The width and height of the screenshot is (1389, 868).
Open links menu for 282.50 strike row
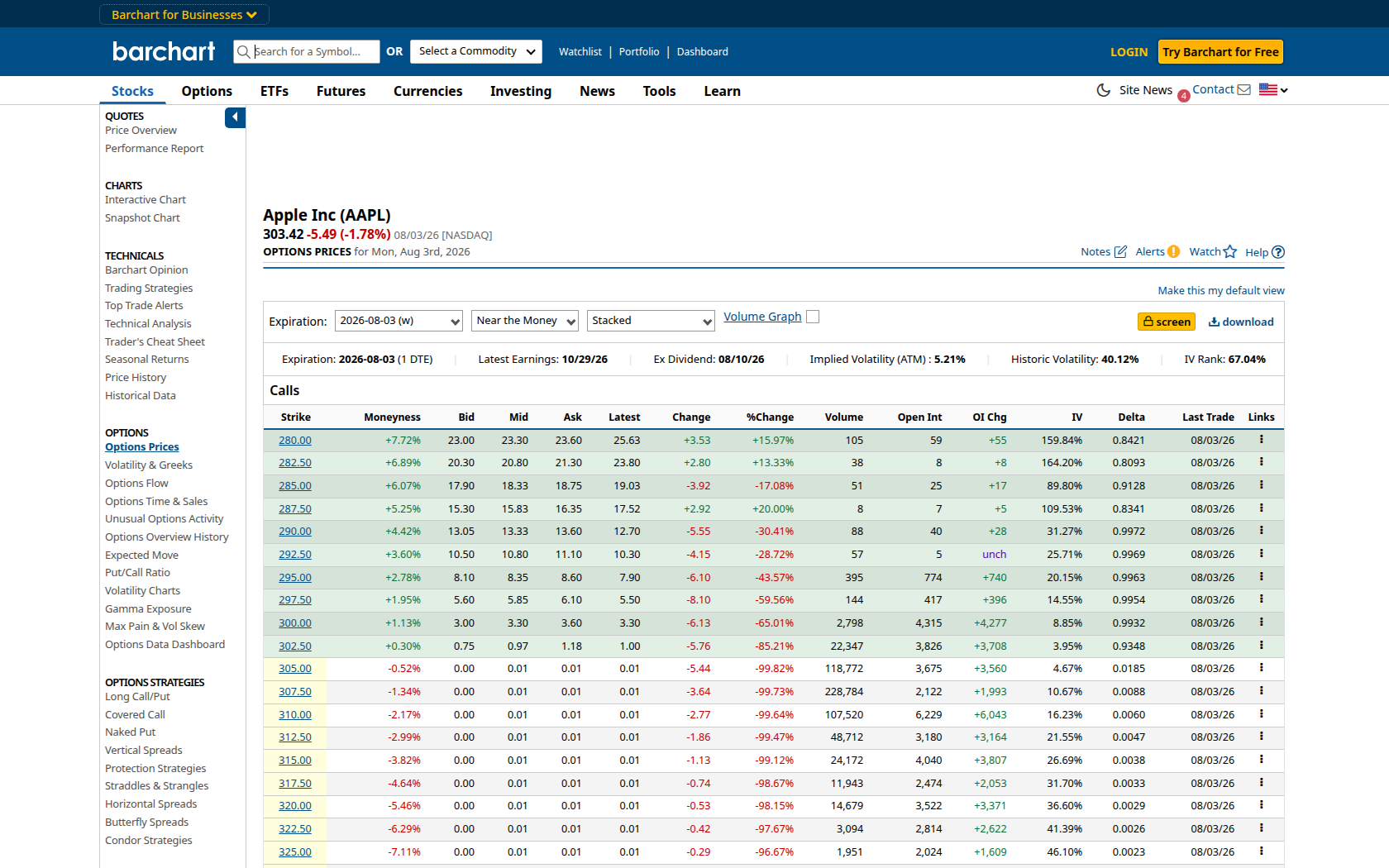[x=1262, y=462]
